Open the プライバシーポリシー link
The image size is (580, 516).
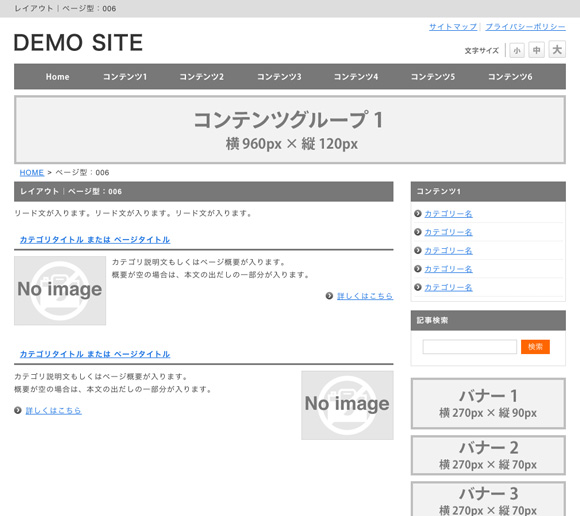click(x=525, y=27)
